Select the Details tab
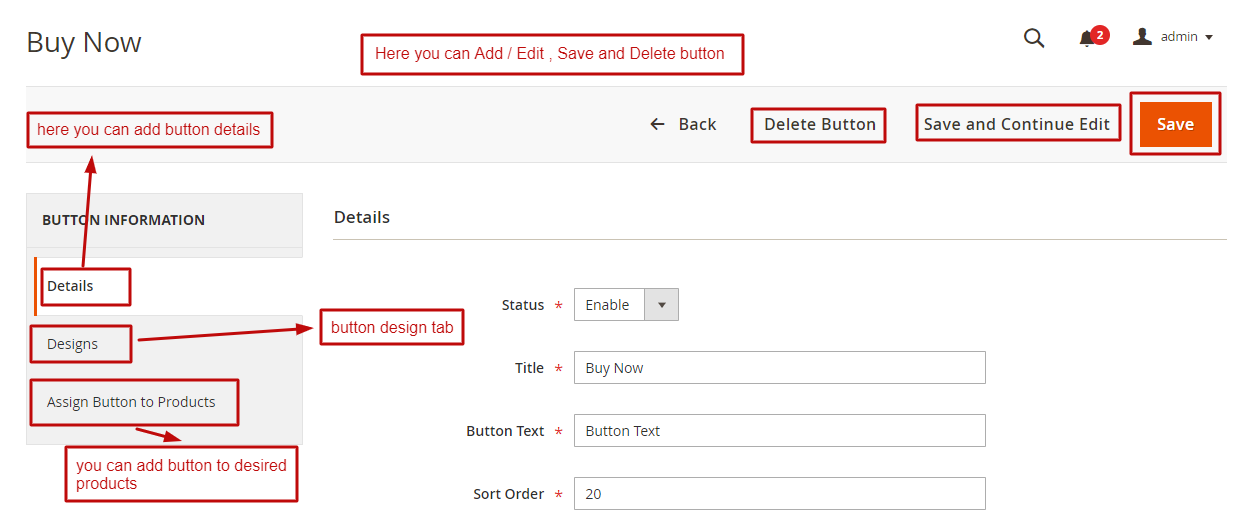 pos(70,286)
